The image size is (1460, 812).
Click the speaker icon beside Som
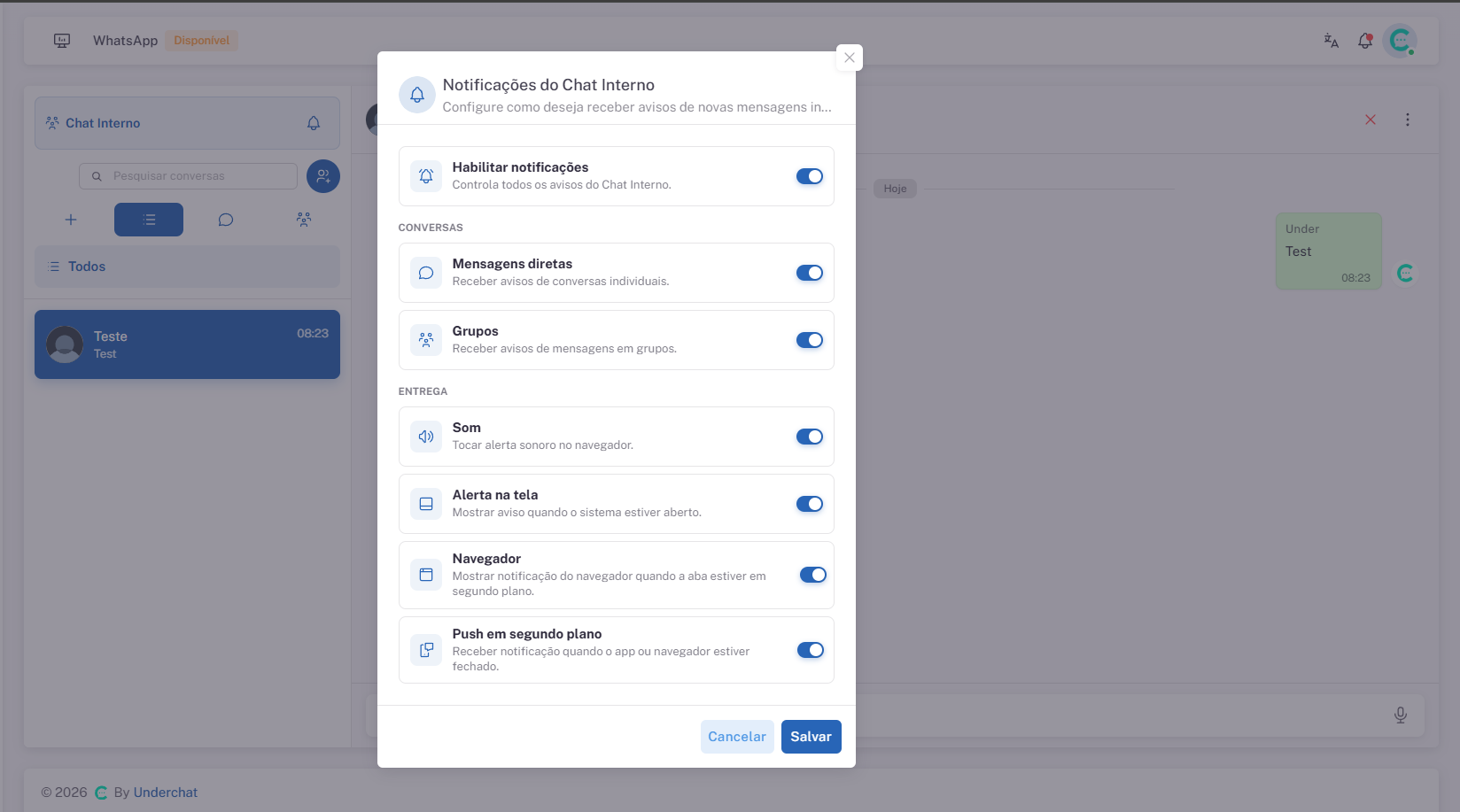point(426,437)
